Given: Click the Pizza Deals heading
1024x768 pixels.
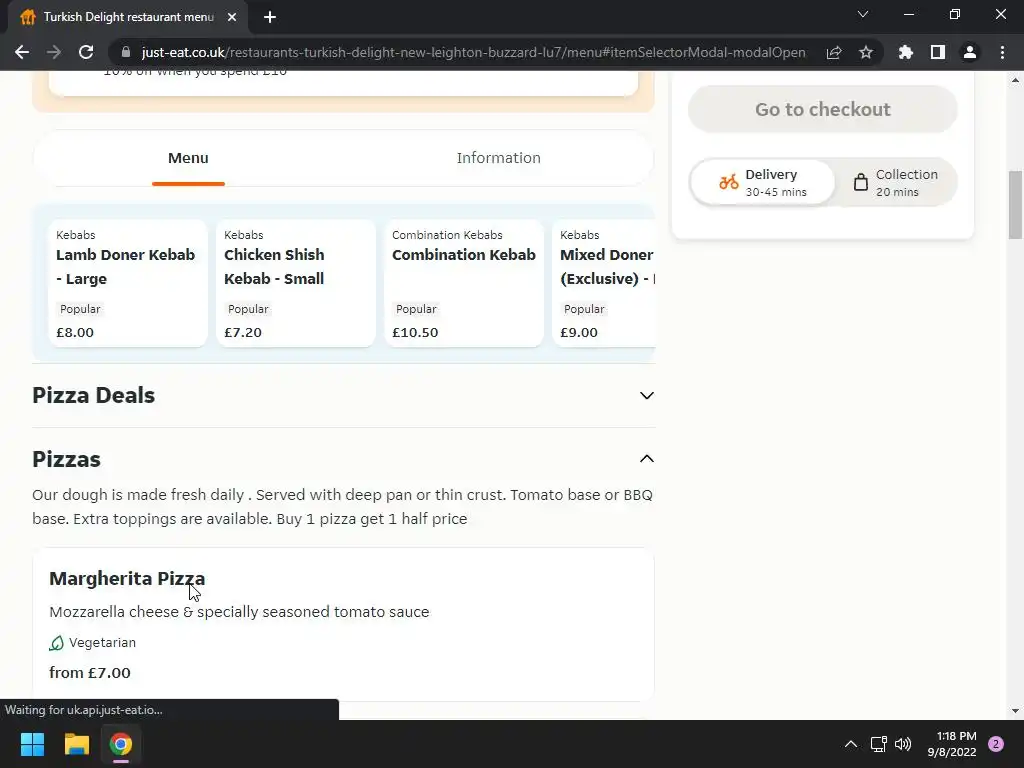Looking at the screenshot, I should pos(93,396).
